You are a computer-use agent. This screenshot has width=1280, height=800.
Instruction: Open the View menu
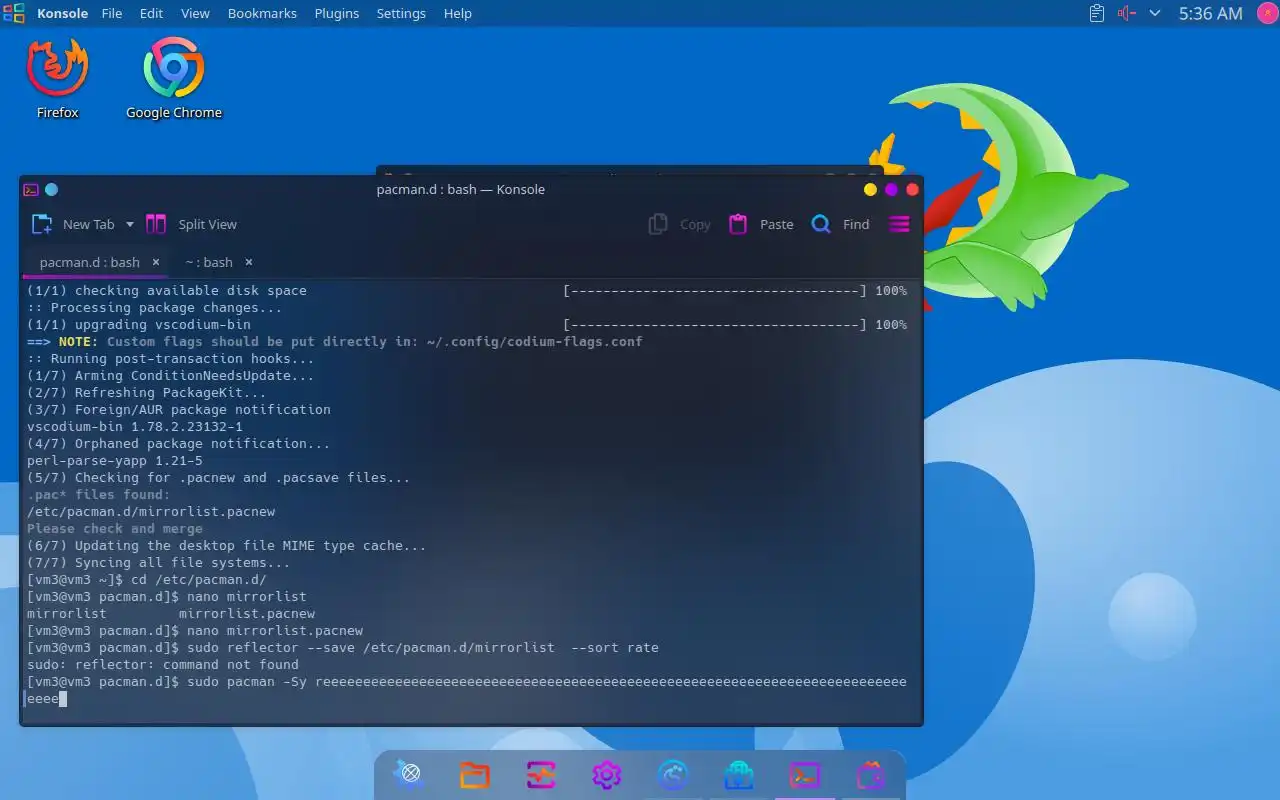(x=195, y=13)
